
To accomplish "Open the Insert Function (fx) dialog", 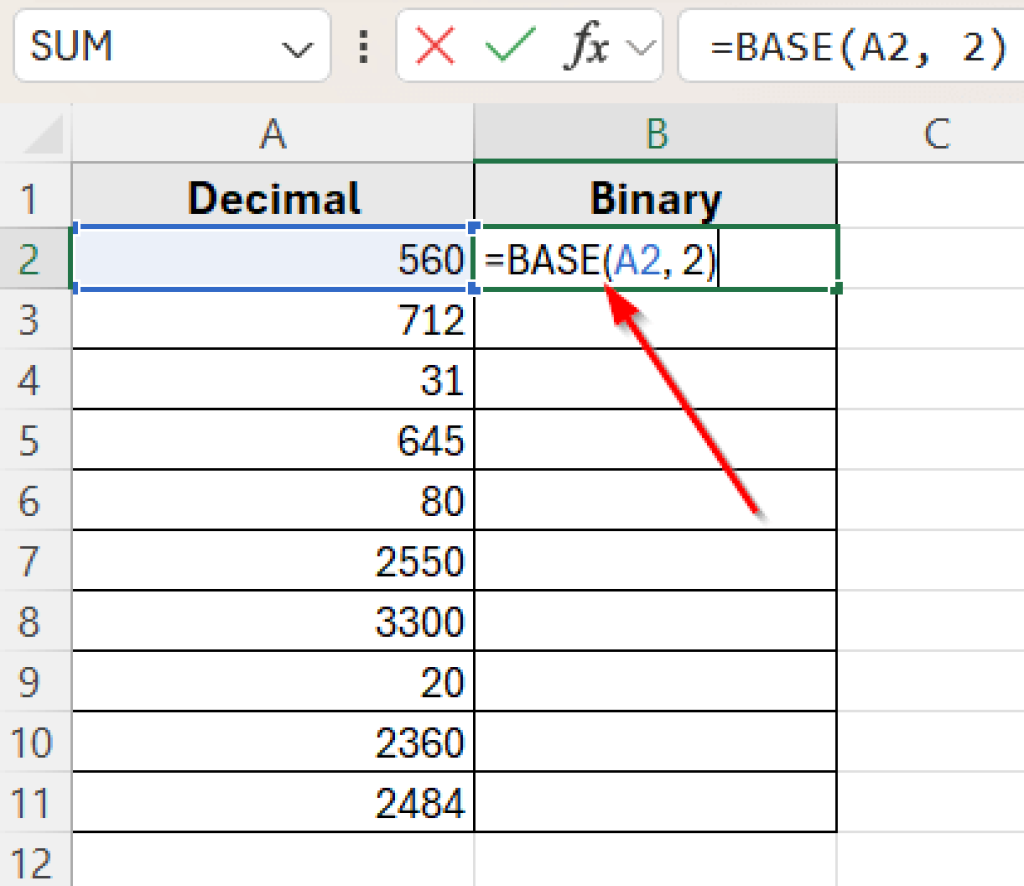I will coord(586,45).
